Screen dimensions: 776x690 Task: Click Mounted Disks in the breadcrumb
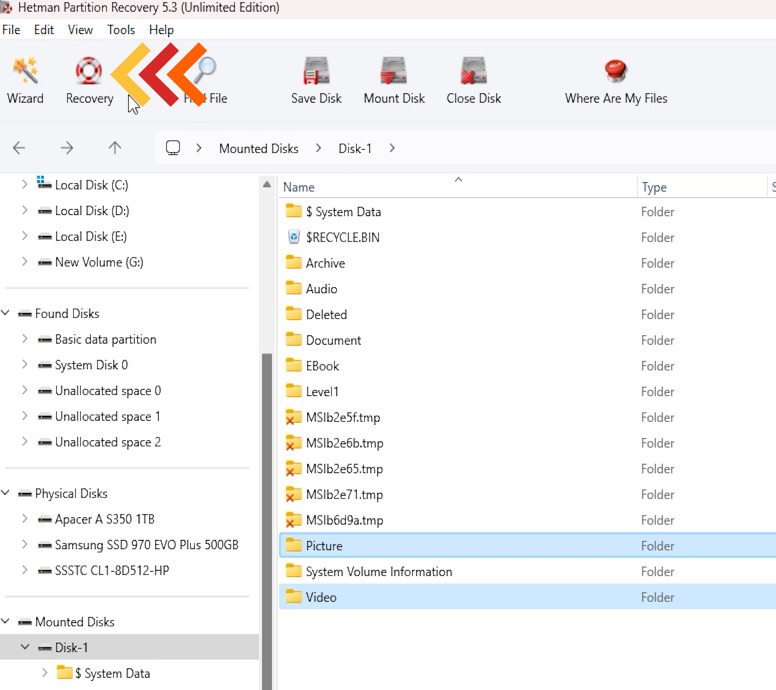(x=258, y=148)
